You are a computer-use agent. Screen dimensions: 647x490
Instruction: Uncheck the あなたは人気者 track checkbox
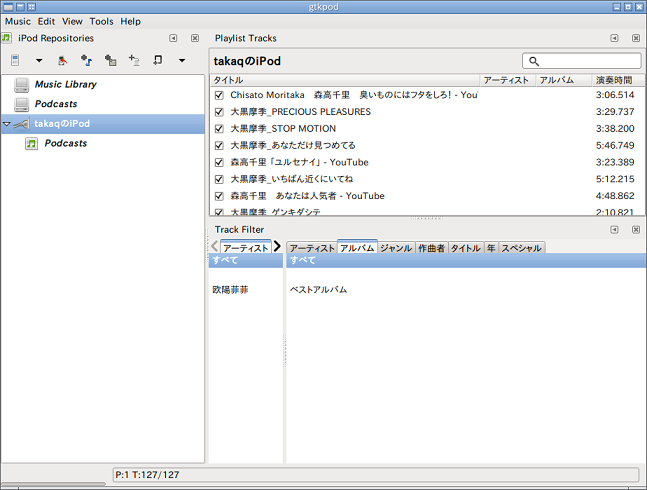(x=219, y=196)
